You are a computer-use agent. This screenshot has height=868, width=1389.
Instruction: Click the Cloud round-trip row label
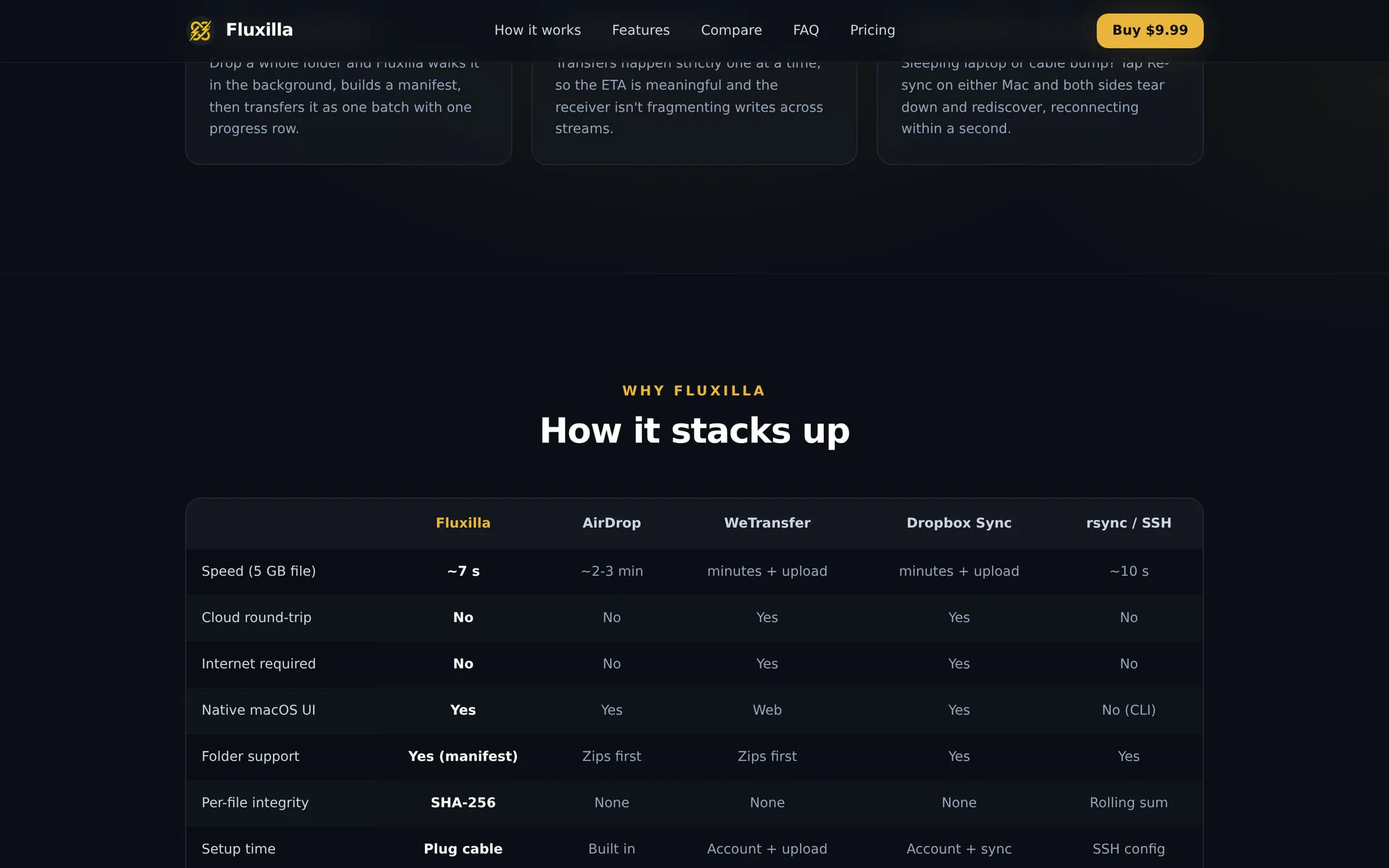(256, 617)
